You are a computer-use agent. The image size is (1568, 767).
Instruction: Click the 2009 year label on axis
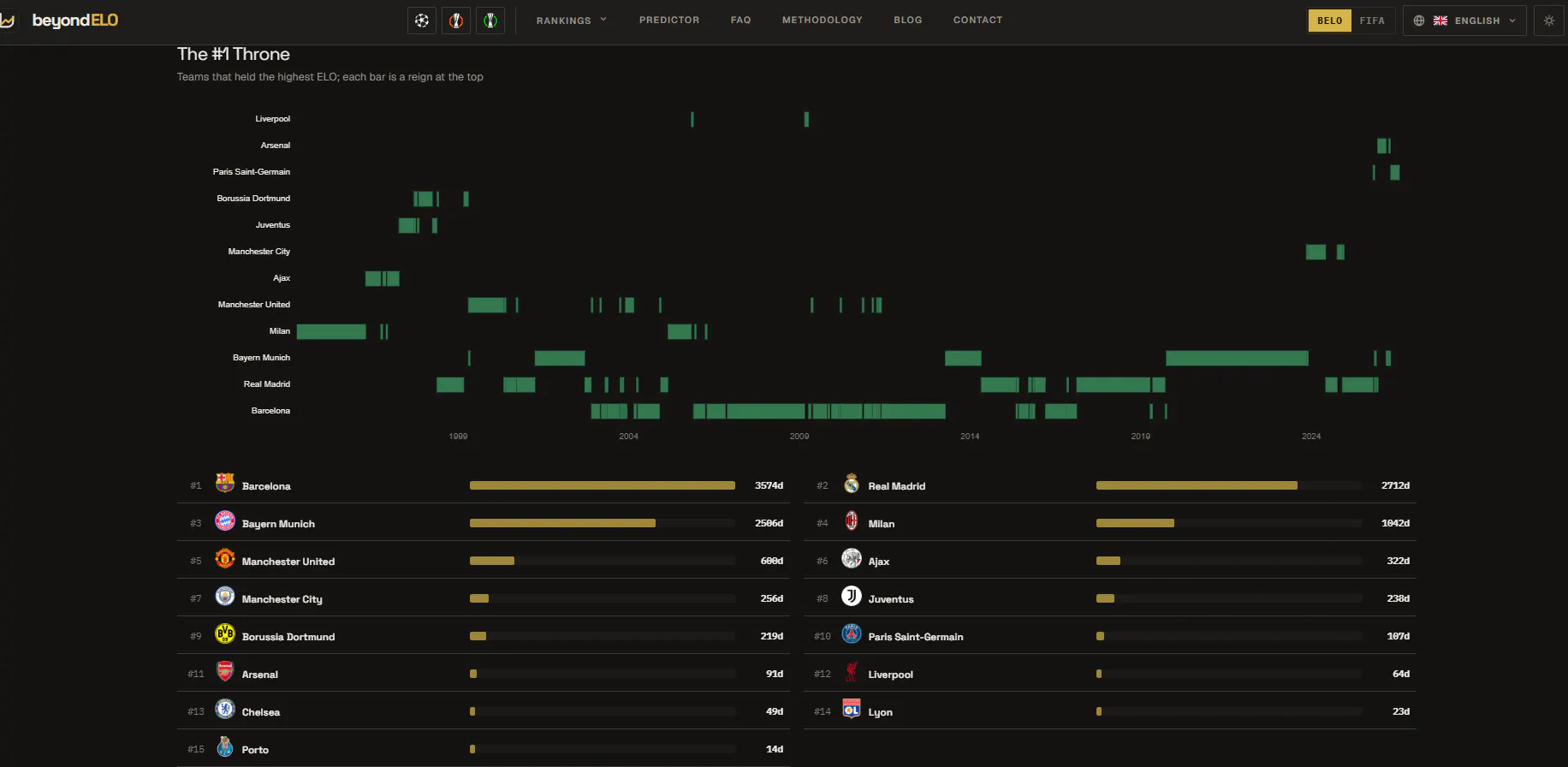click(799, 437)
